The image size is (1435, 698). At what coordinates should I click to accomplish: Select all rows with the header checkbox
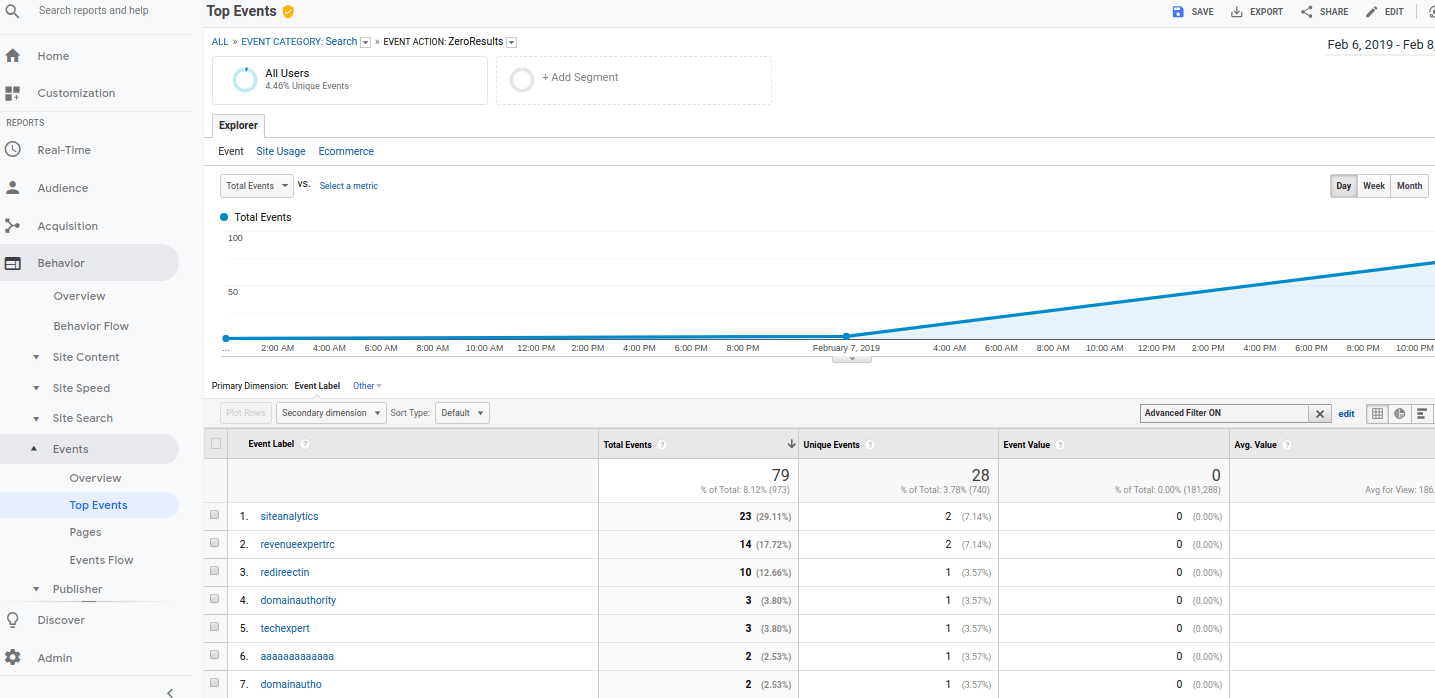215,444
